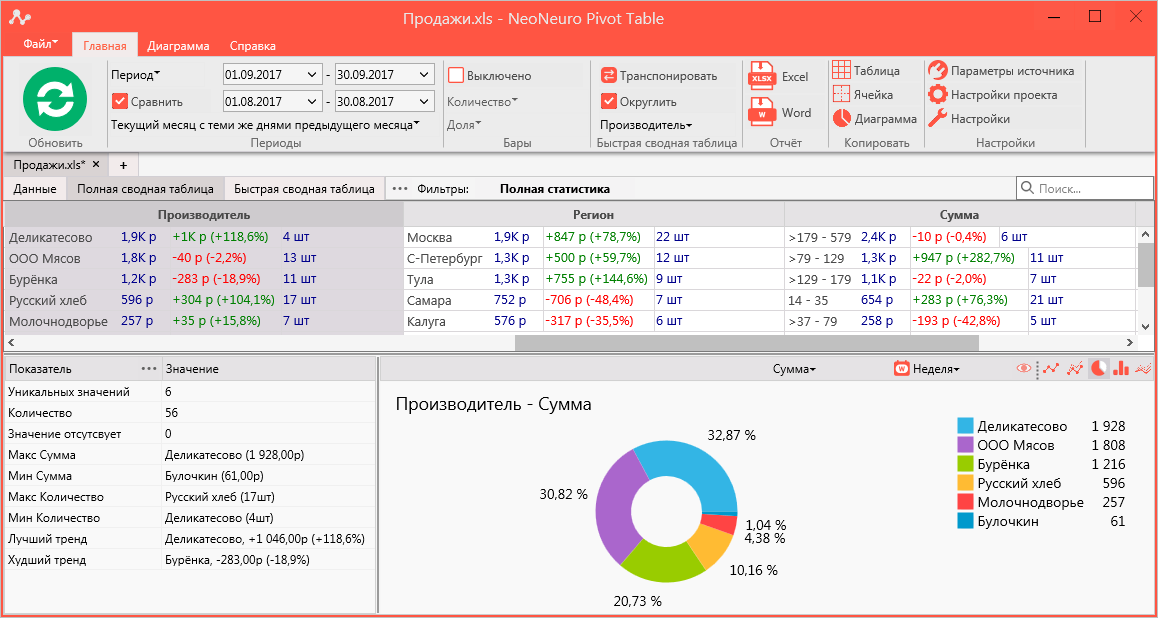Export report via the Excel icon
1158x618 pixels.
pos(761,76)
